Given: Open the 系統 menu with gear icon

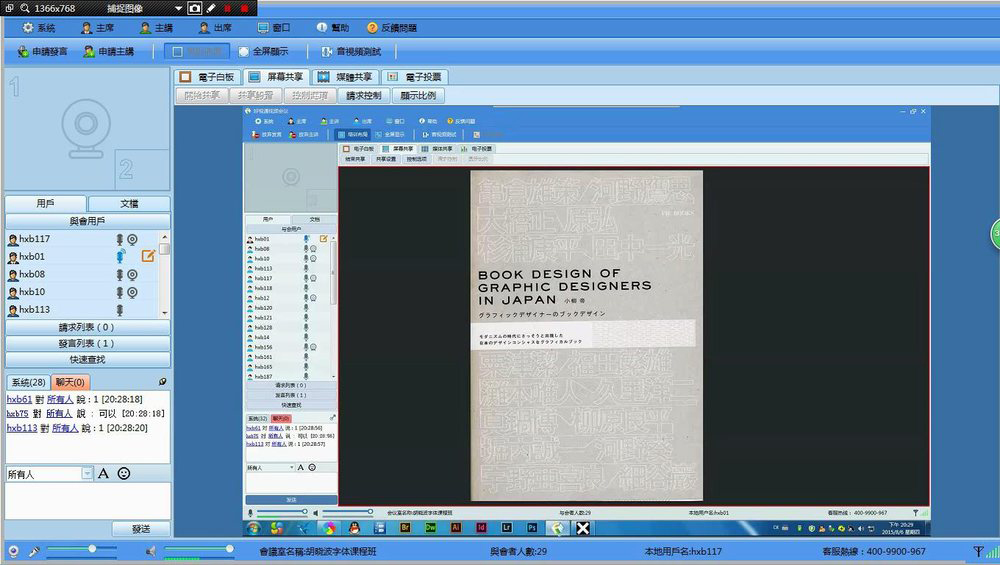Looking at the screenshot, I should 38,28.
